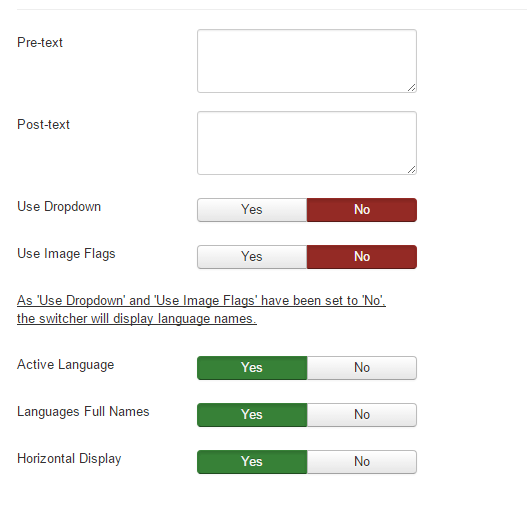The width and height of the screenshot is (527, 525).
Task: Select Yes for Active Language
Action: tap(252, 368)
